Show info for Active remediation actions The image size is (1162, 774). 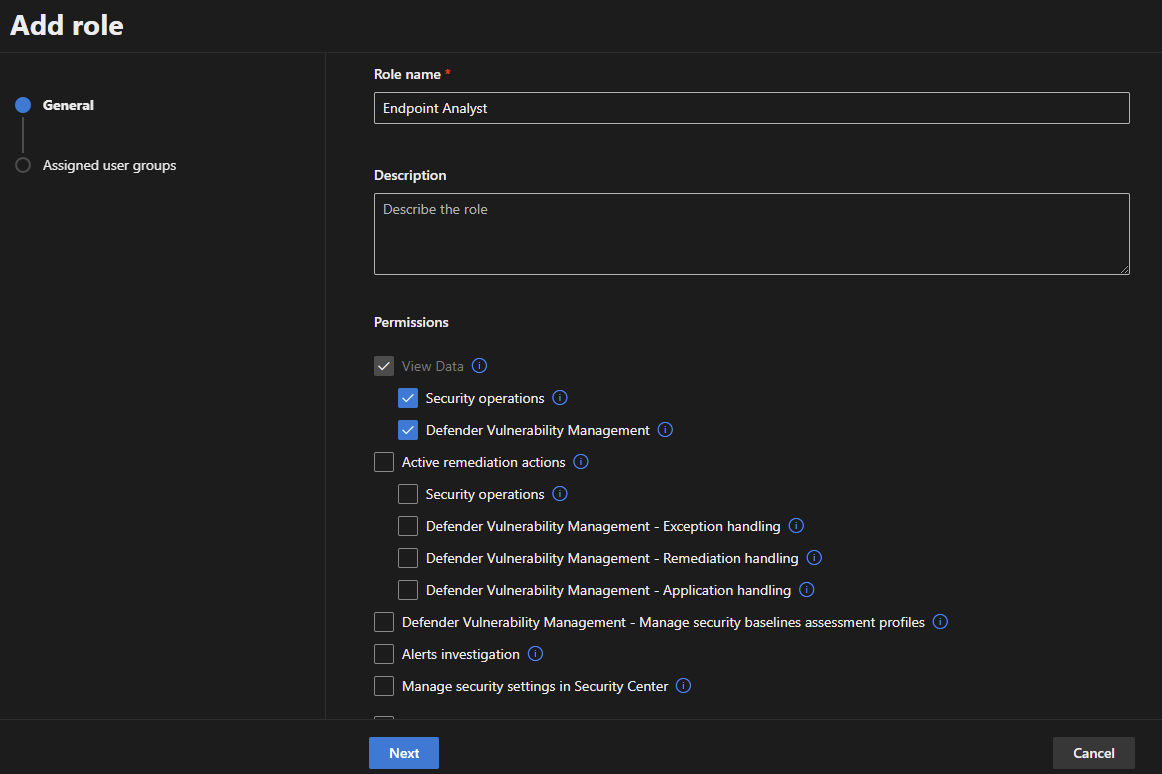coord(581,462)
